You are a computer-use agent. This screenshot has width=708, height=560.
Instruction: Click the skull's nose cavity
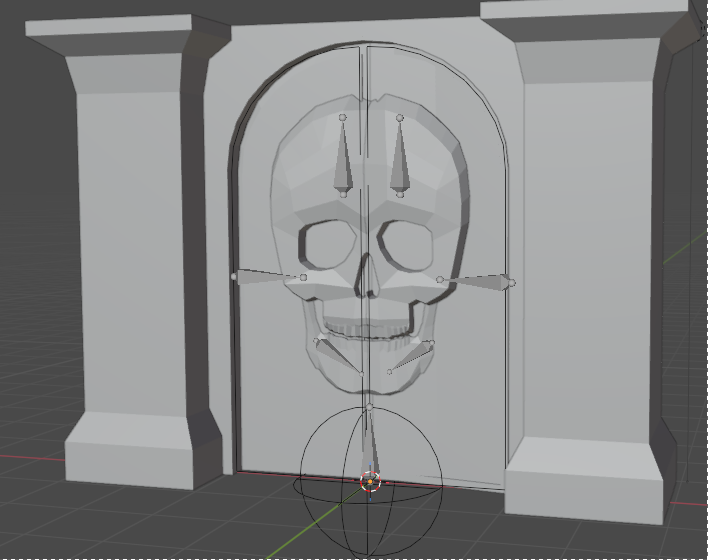[x=368, y=275]
